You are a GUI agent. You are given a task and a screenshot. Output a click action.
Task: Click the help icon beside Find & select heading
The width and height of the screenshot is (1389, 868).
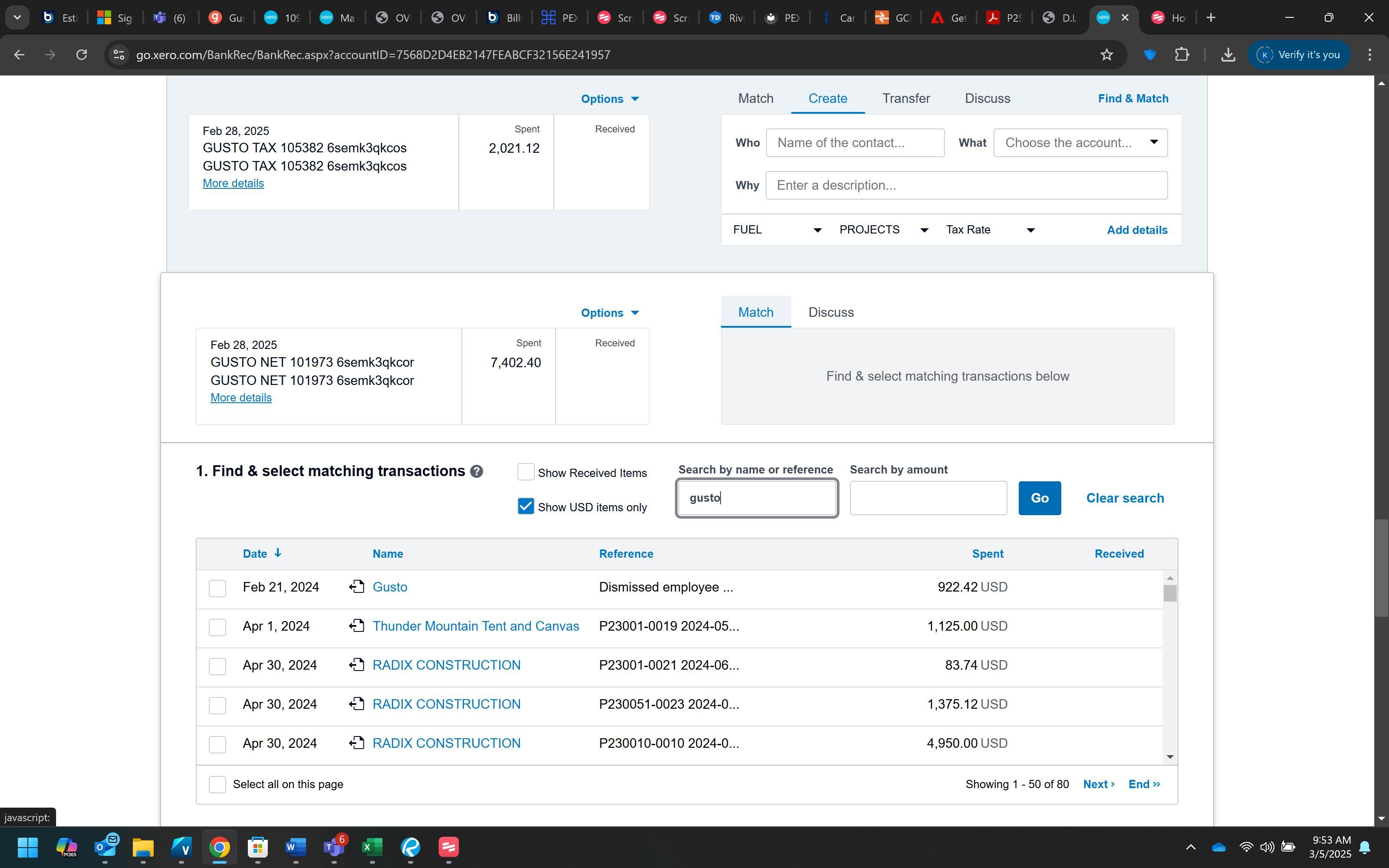pos(476,471)
